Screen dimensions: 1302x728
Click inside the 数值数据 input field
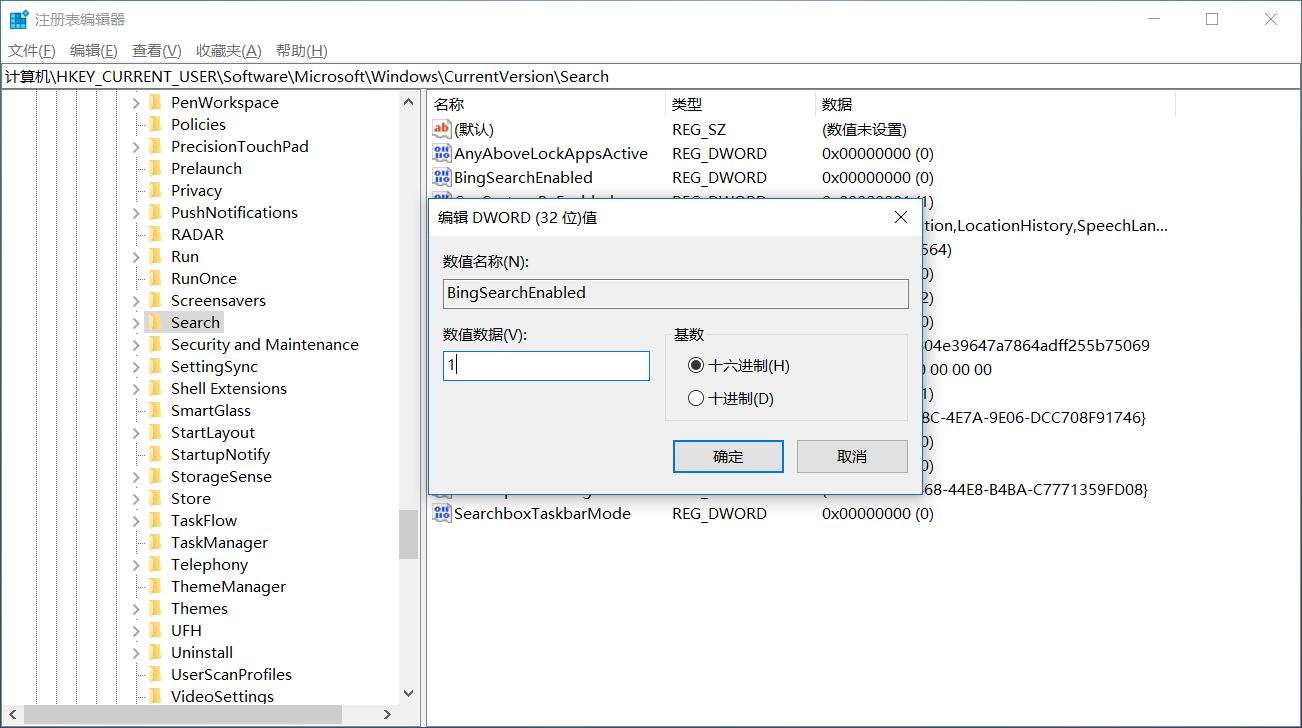coord(545,365)
